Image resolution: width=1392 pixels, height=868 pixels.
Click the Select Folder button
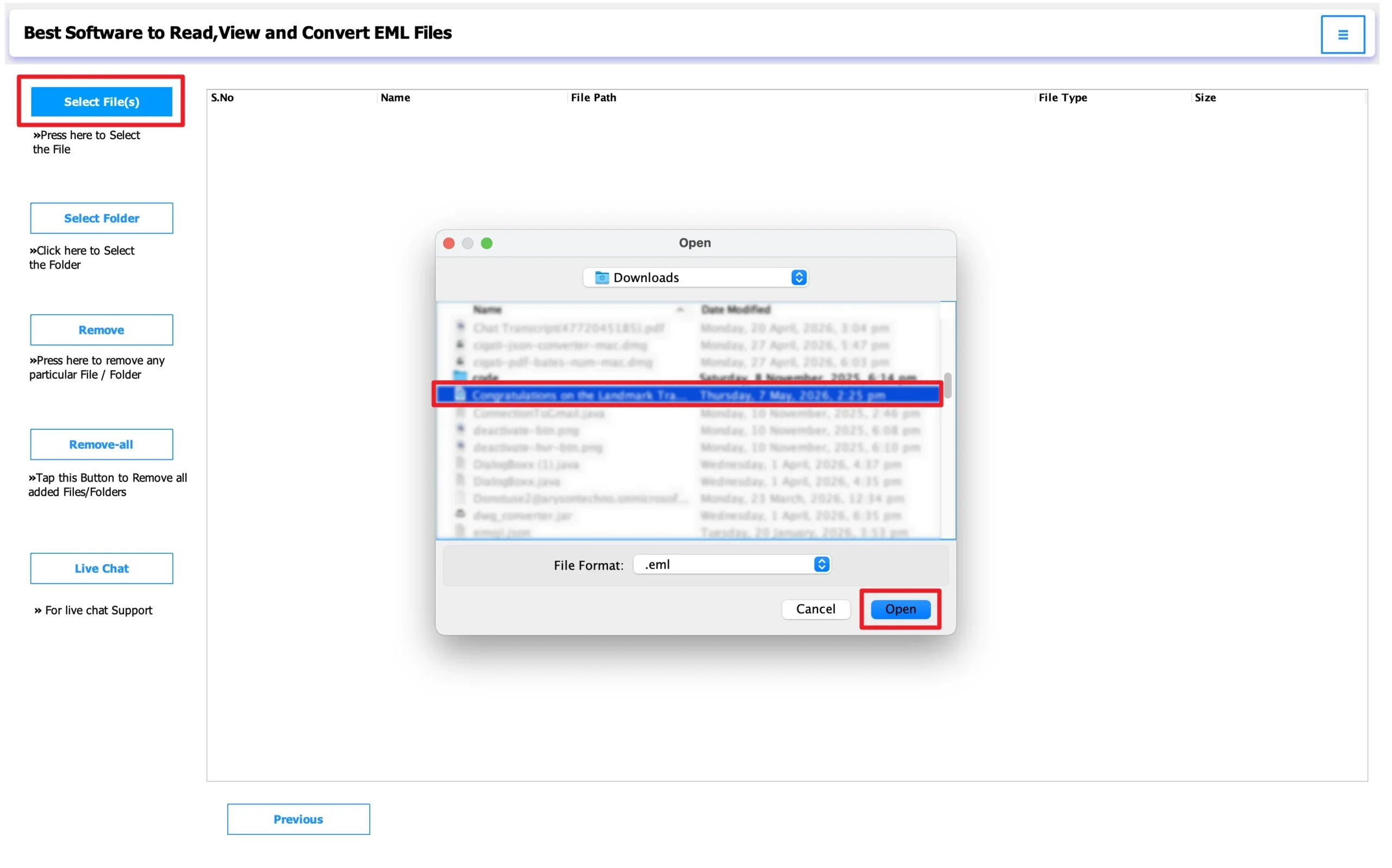click(x=102, y=218)
